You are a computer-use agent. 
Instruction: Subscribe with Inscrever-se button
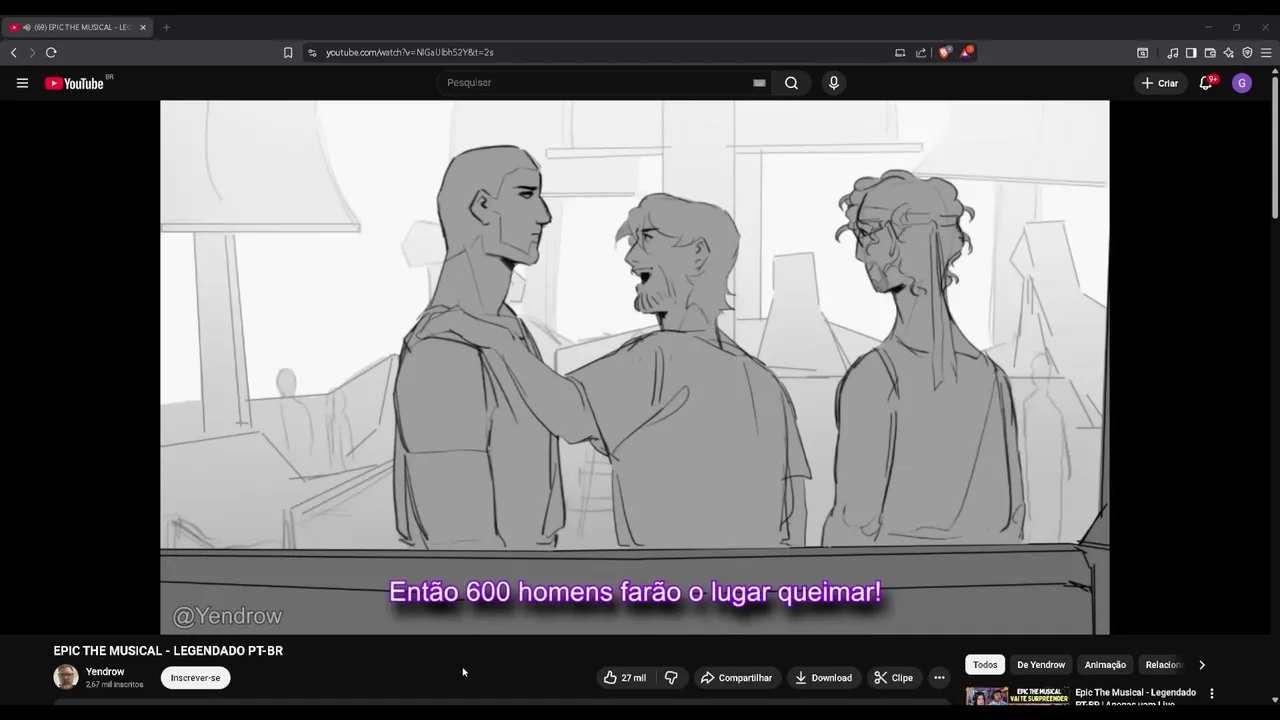pos(195,678)
